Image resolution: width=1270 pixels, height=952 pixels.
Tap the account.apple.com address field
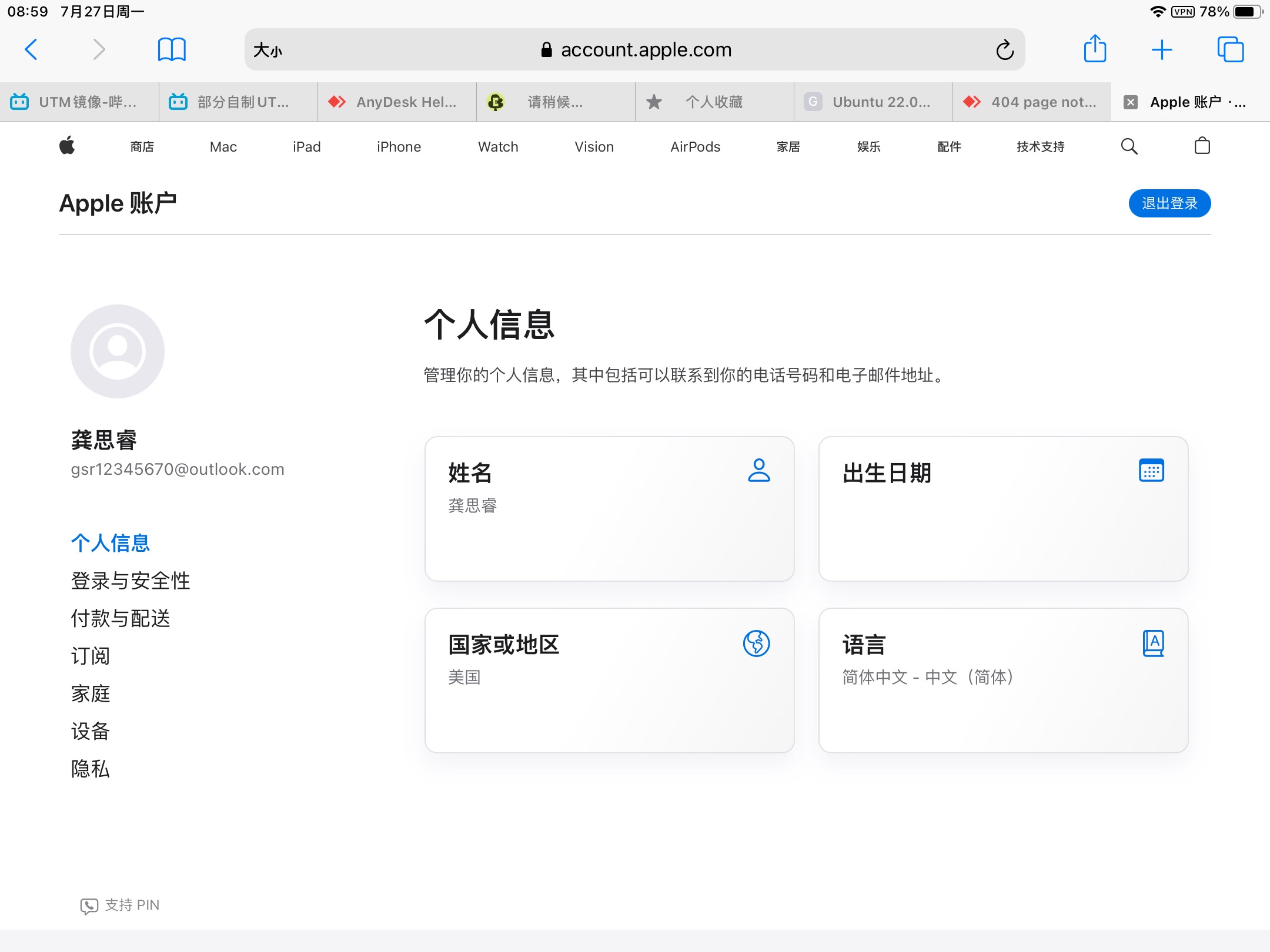[x=635, y=49]
